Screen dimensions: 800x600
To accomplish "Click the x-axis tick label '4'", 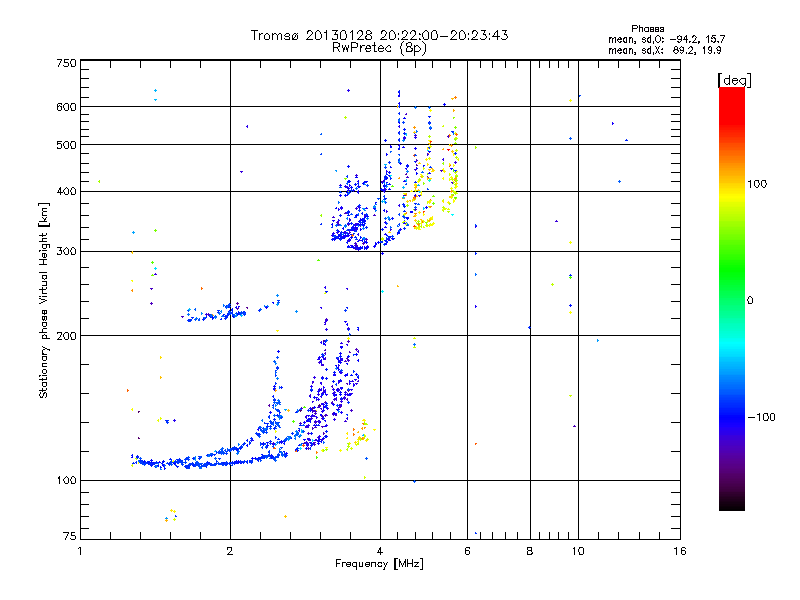I will pyautogui.click(x=380, y=551).
